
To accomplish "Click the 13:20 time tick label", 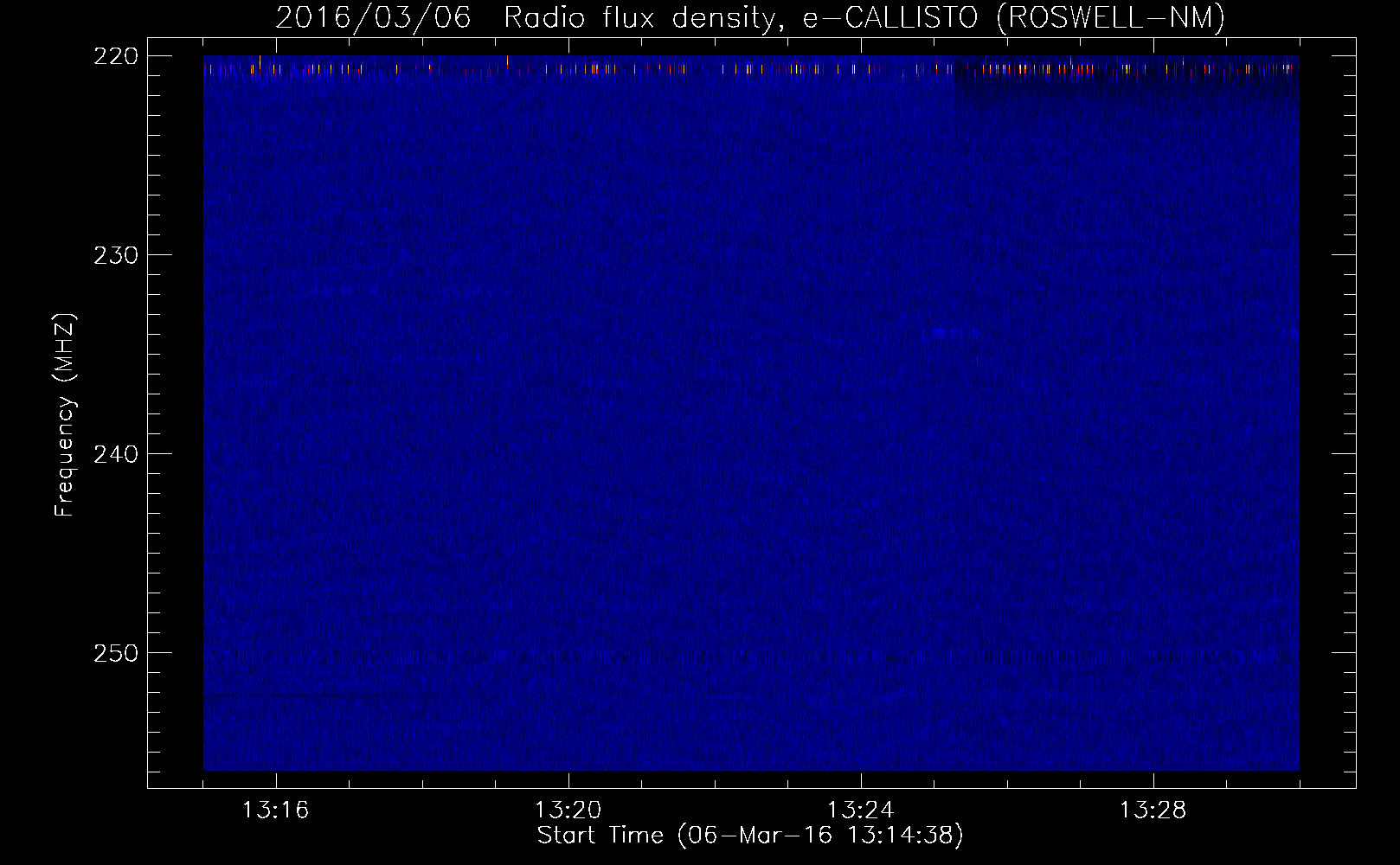I will [x=568, y=810].
